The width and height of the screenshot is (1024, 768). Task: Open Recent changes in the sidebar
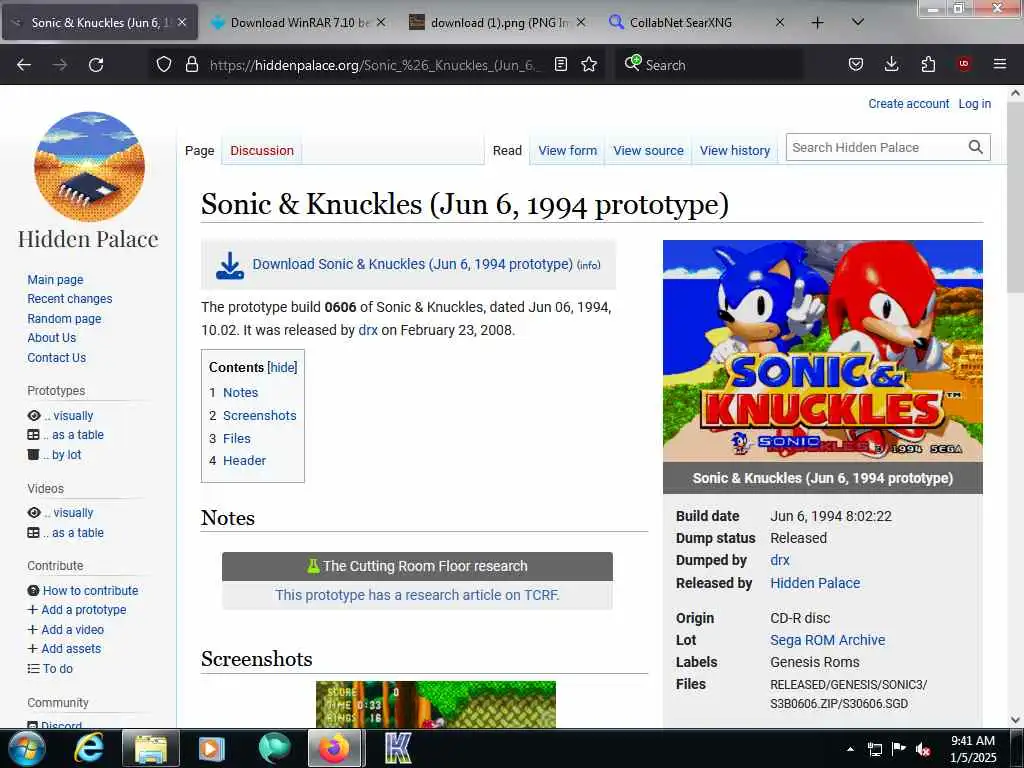[x=70, y=299]
